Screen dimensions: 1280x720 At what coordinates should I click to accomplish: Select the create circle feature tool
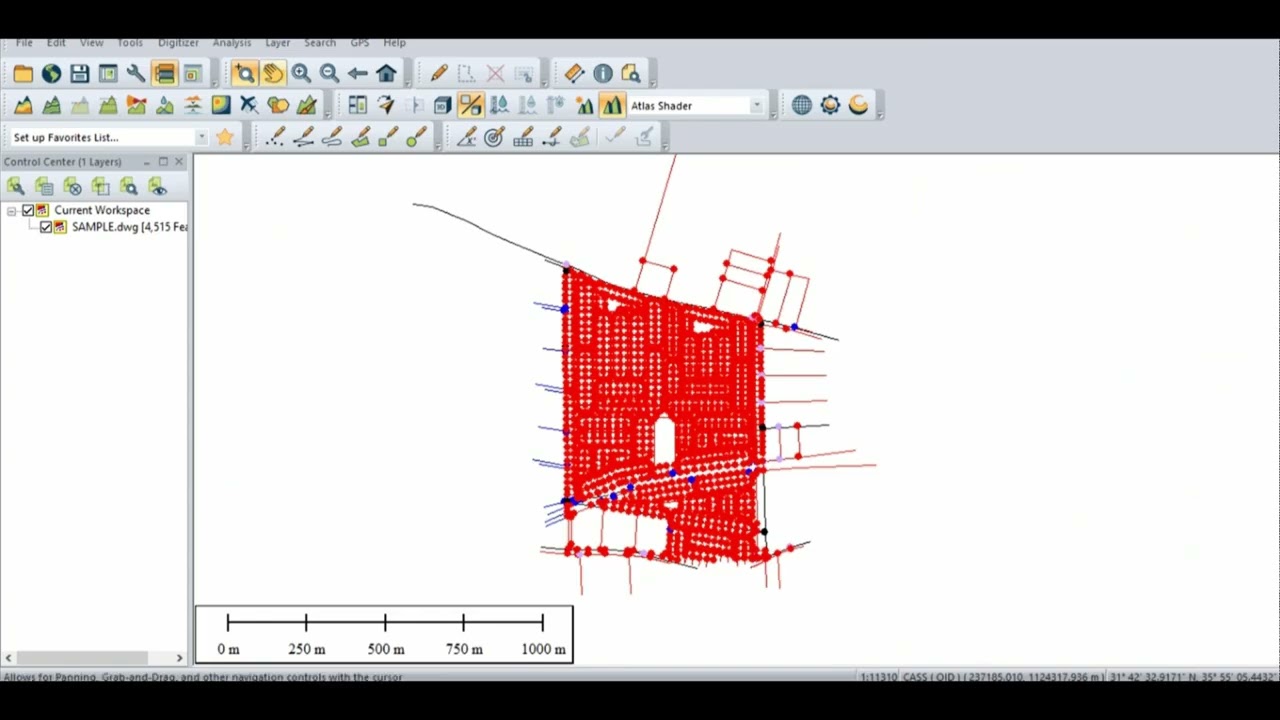(417, 137)
